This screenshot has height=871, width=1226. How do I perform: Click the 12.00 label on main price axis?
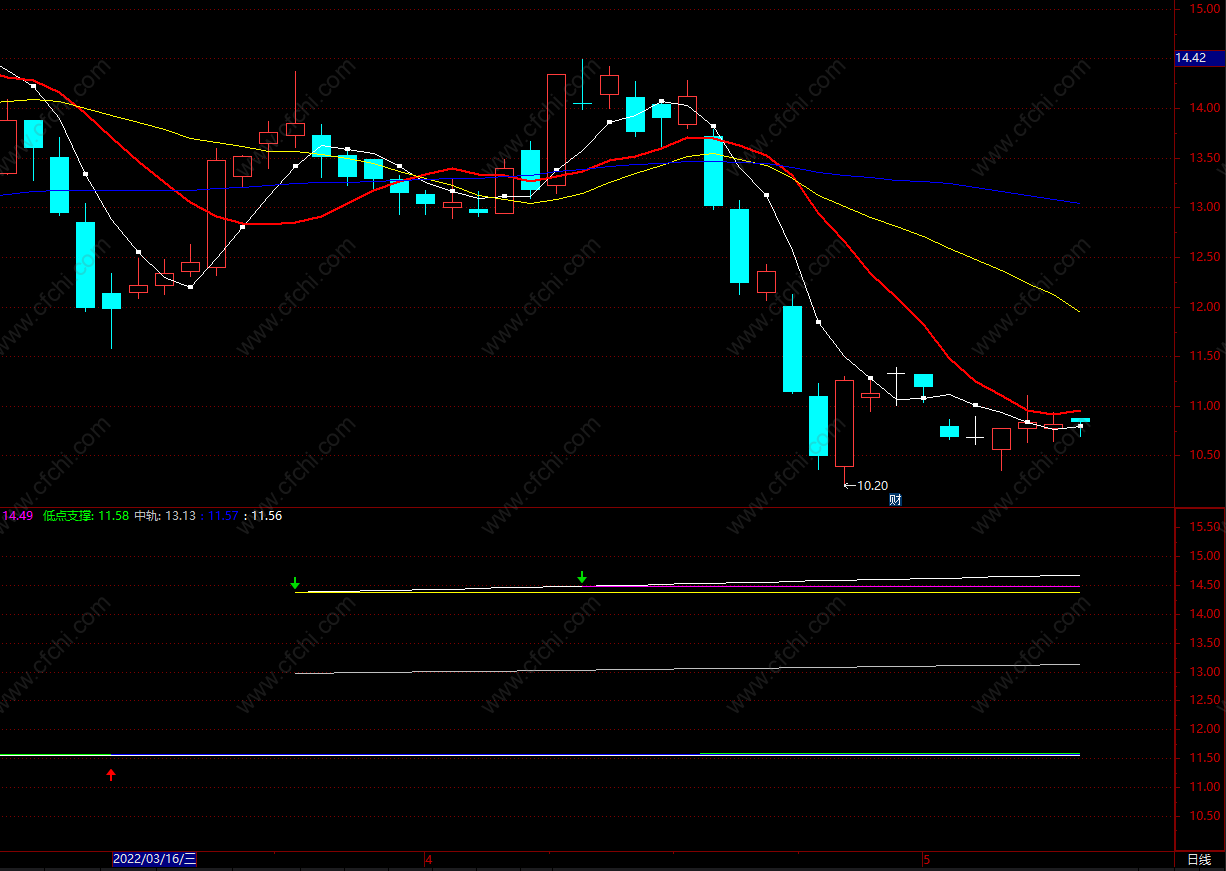coord(1204,307)
